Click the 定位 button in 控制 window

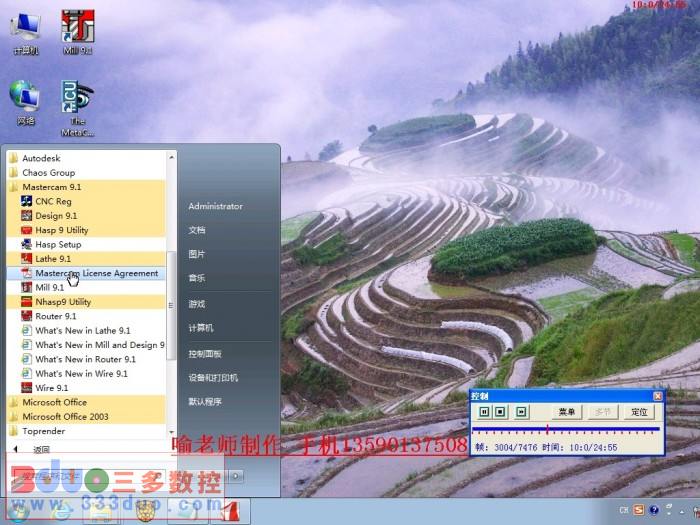tap(639, 412)
